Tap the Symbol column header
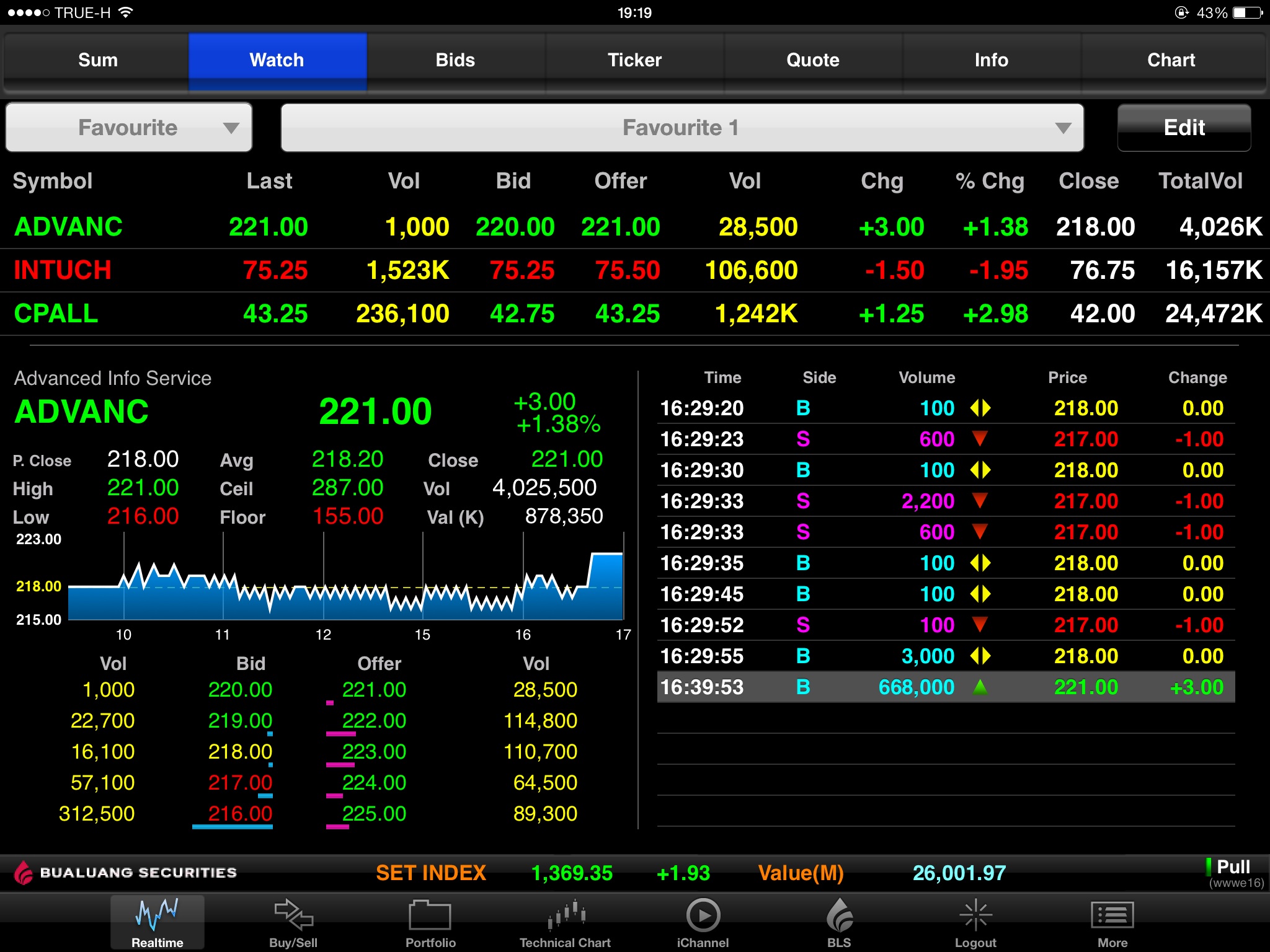The image size is (1270, 952). [x=53, y=181]
